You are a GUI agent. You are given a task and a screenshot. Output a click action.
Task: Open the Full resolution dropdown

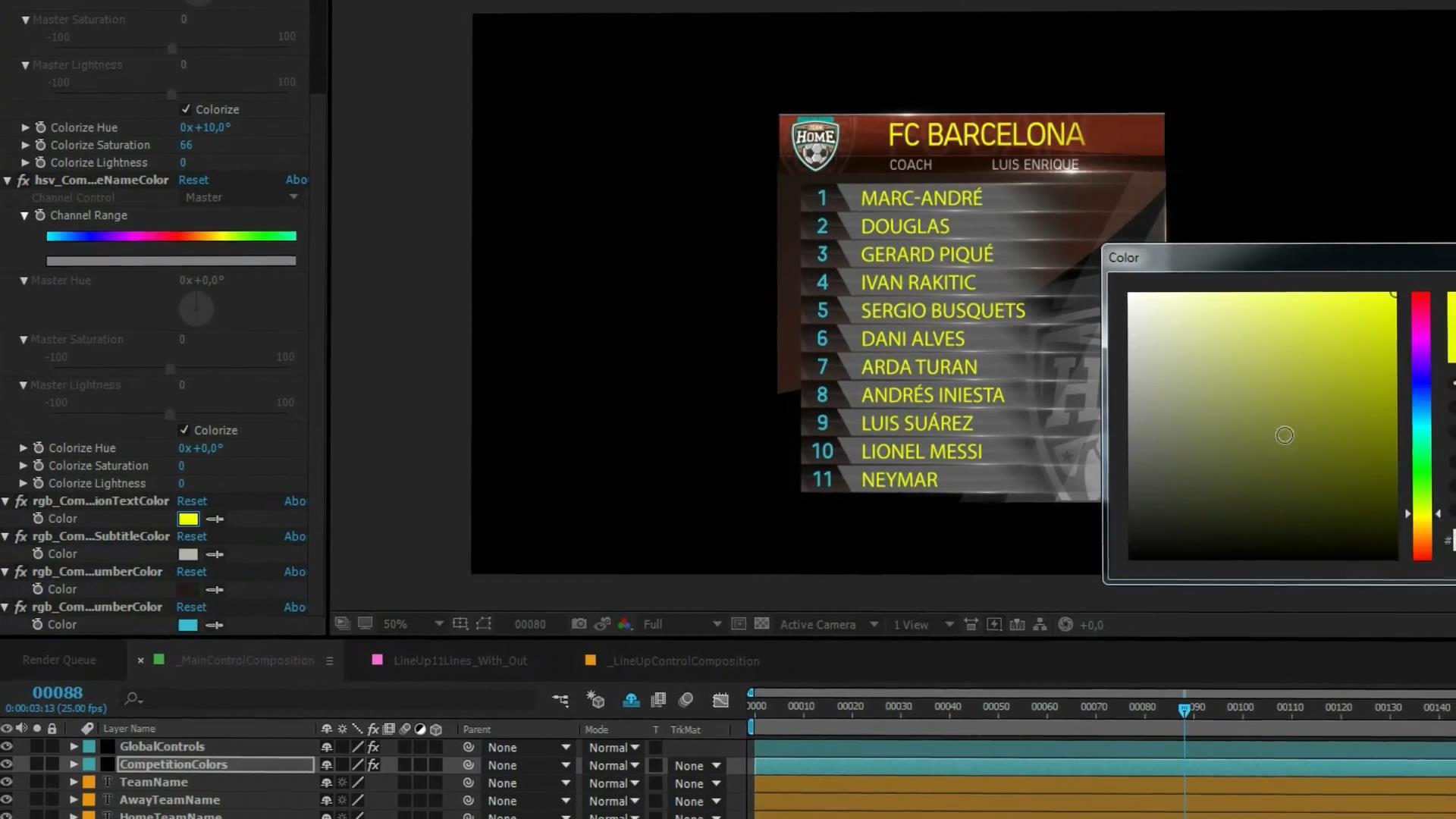click(x=682, y=624)
